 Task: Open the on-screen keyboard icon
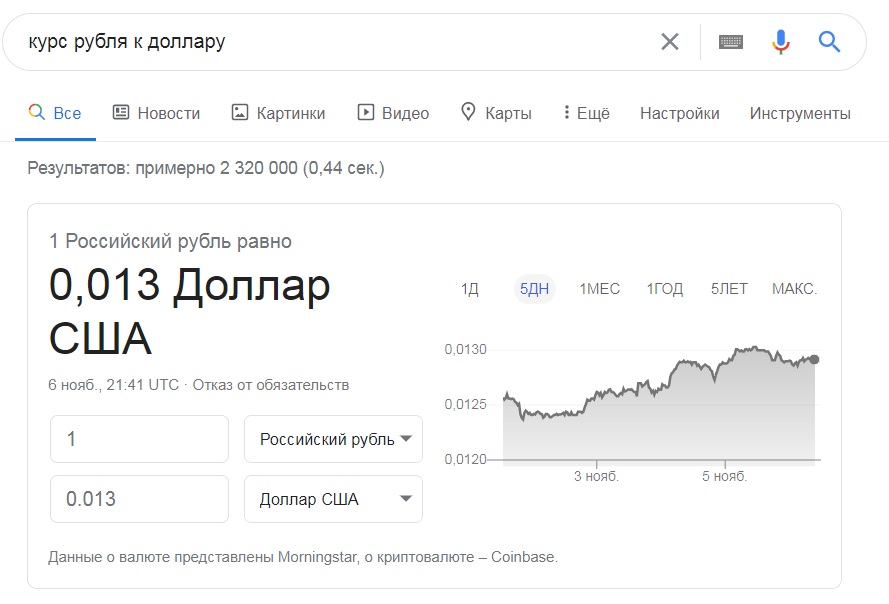(x=731, y=41)
